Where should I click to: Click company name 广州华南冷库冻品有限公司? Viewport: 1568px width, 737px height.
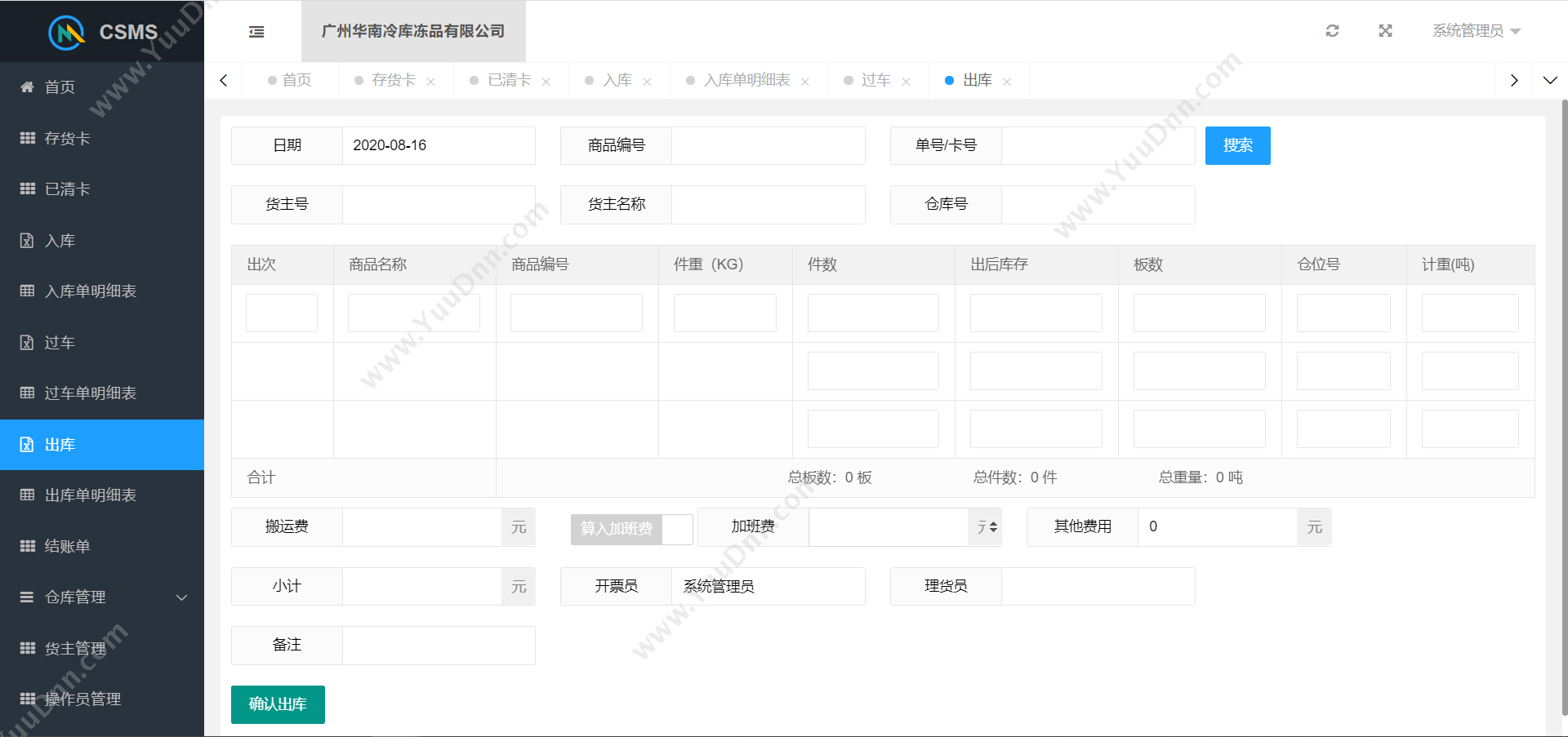pos(413,31)
